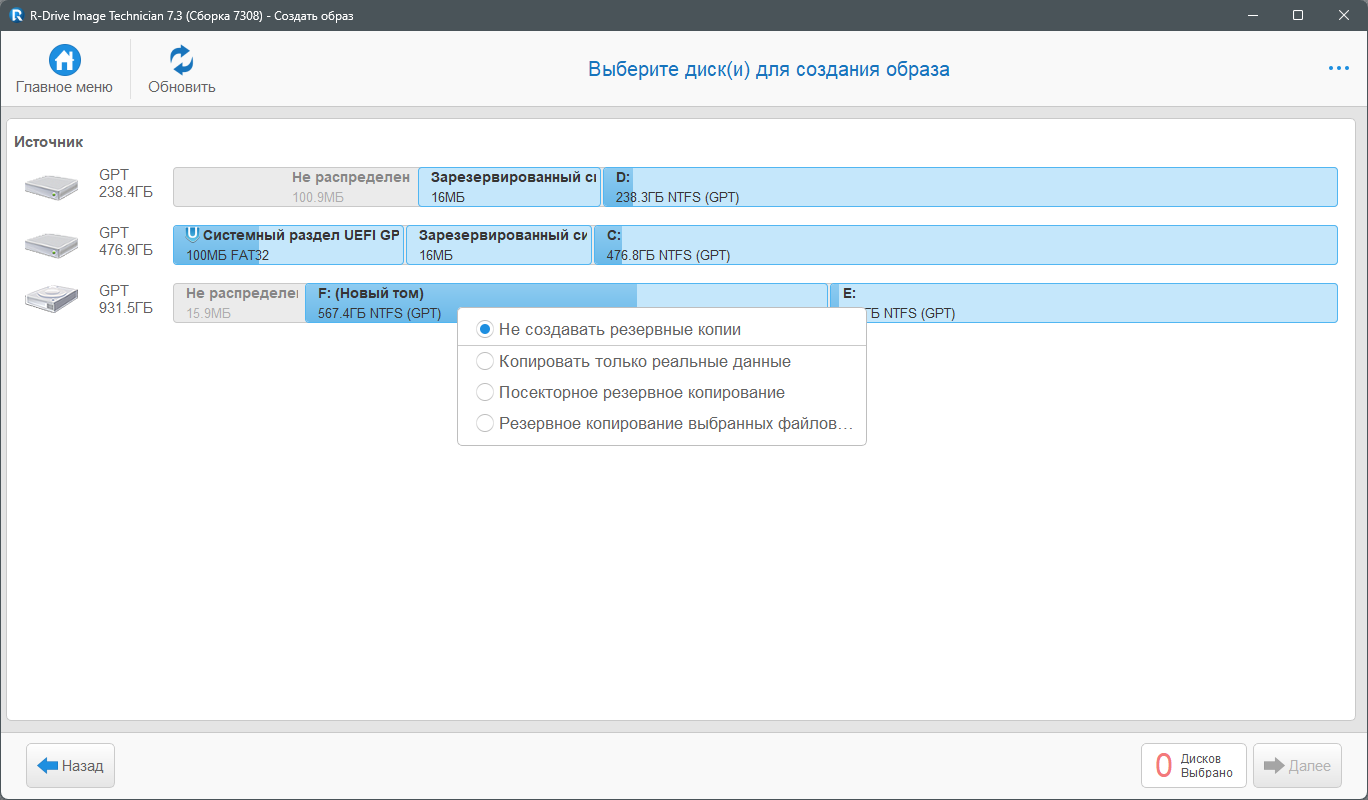Close the R-Drive Image window

tap(1344, 15)
